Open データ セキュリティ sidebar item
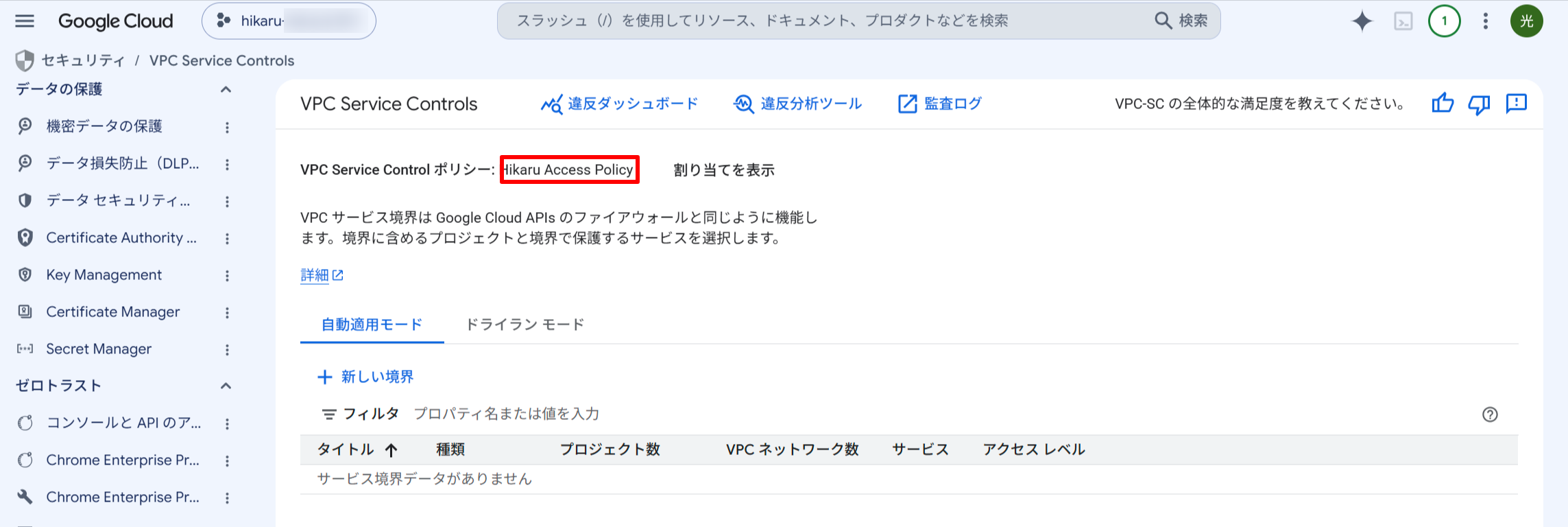The width and height of the screenshot is (1568, 527). point(118,200)
